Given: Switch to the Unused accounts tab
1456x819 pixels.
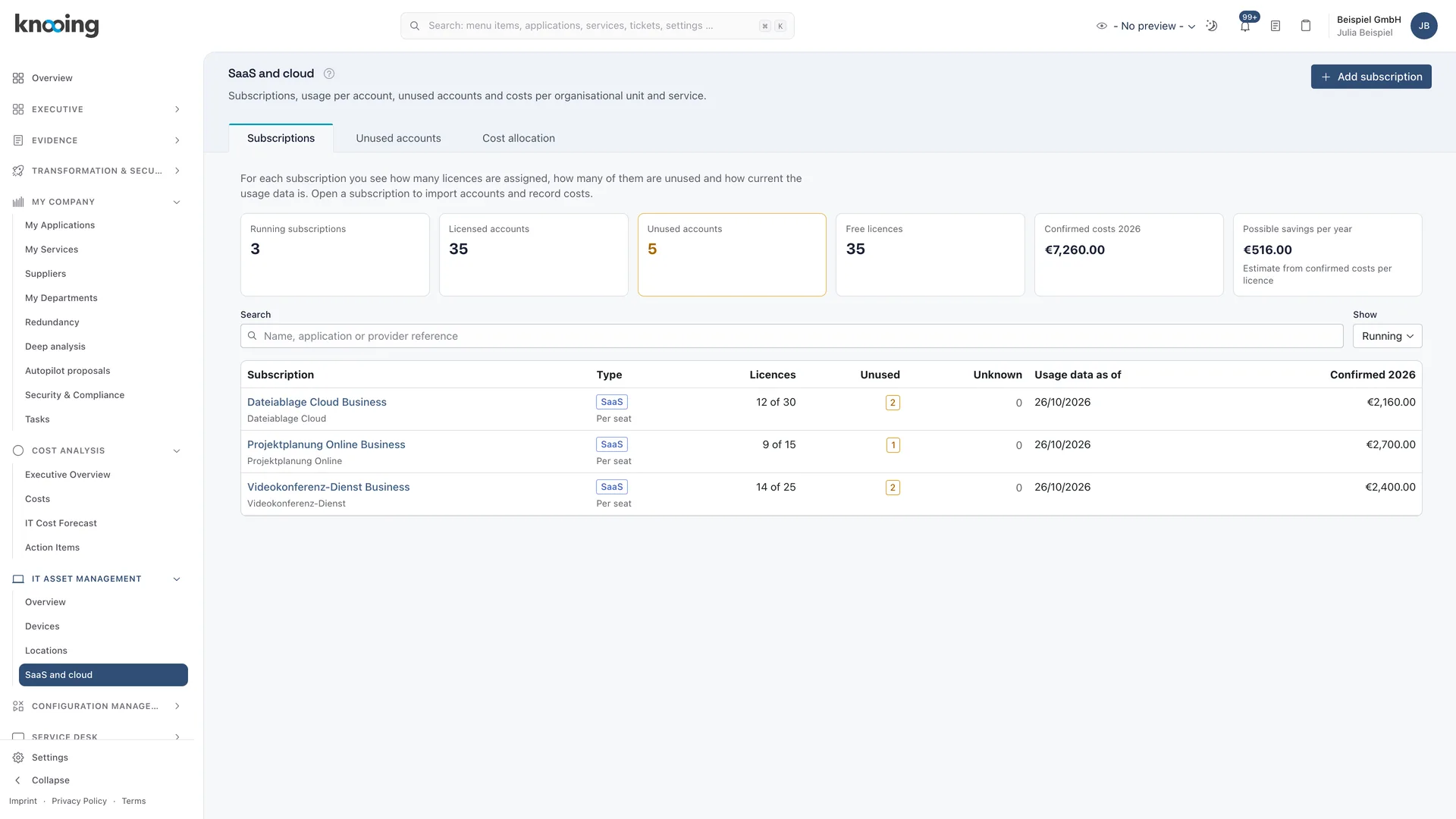Looking at the screenshot, I should (398, 138).
